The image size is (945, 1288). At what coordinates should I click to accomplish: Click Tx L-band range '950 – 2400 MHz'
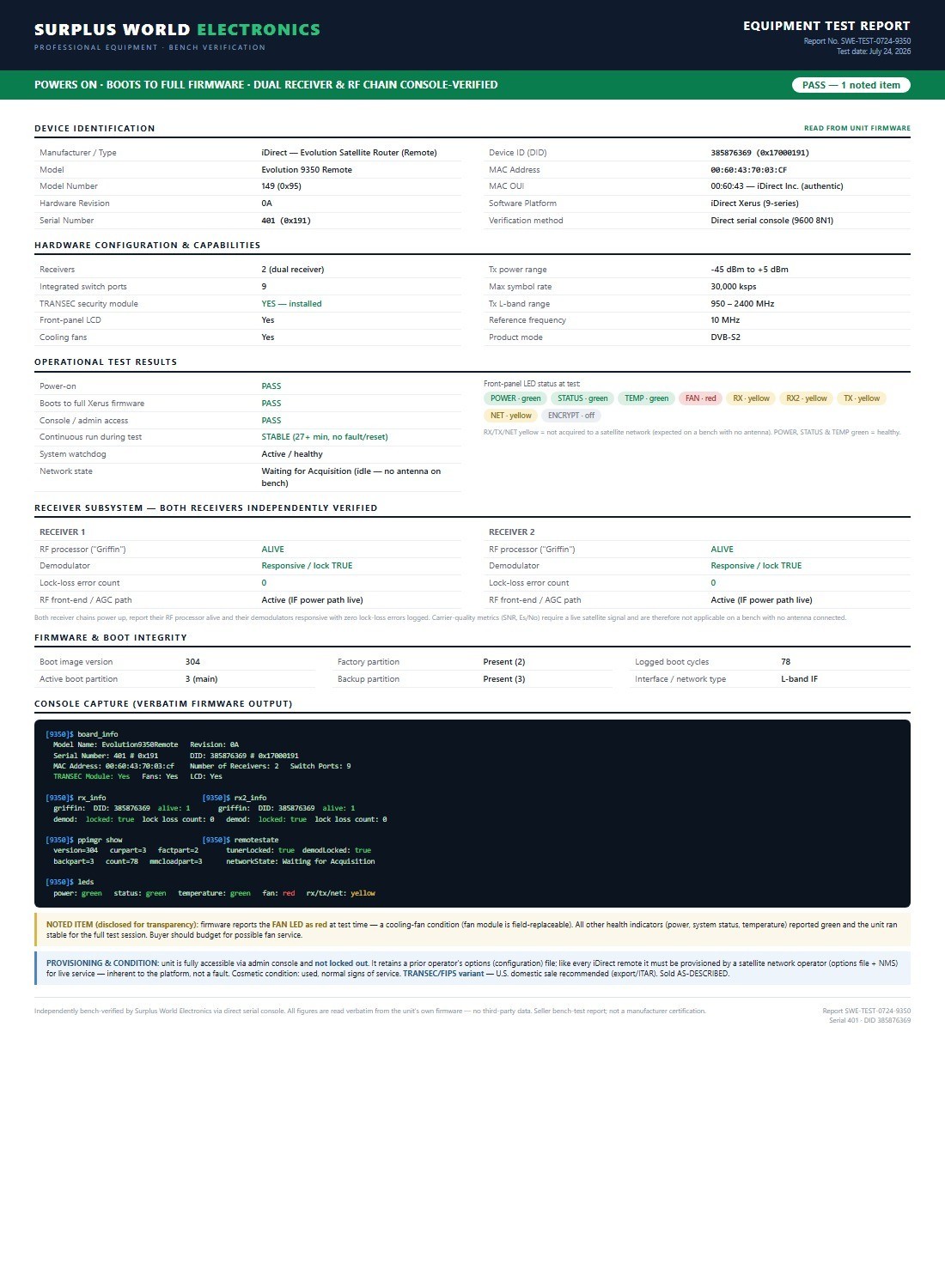(x=742, y=304)
